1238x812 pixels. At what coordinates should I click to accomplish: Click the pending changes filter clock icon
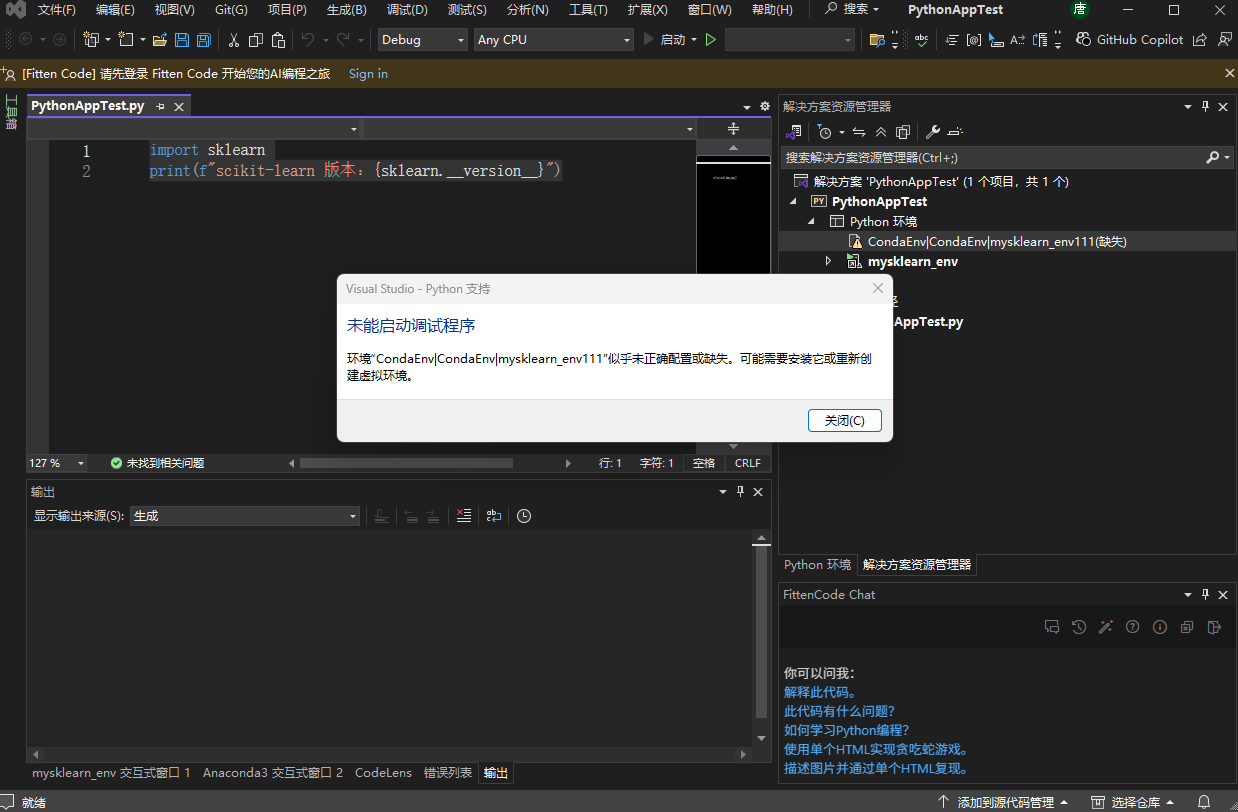[824, 132]
